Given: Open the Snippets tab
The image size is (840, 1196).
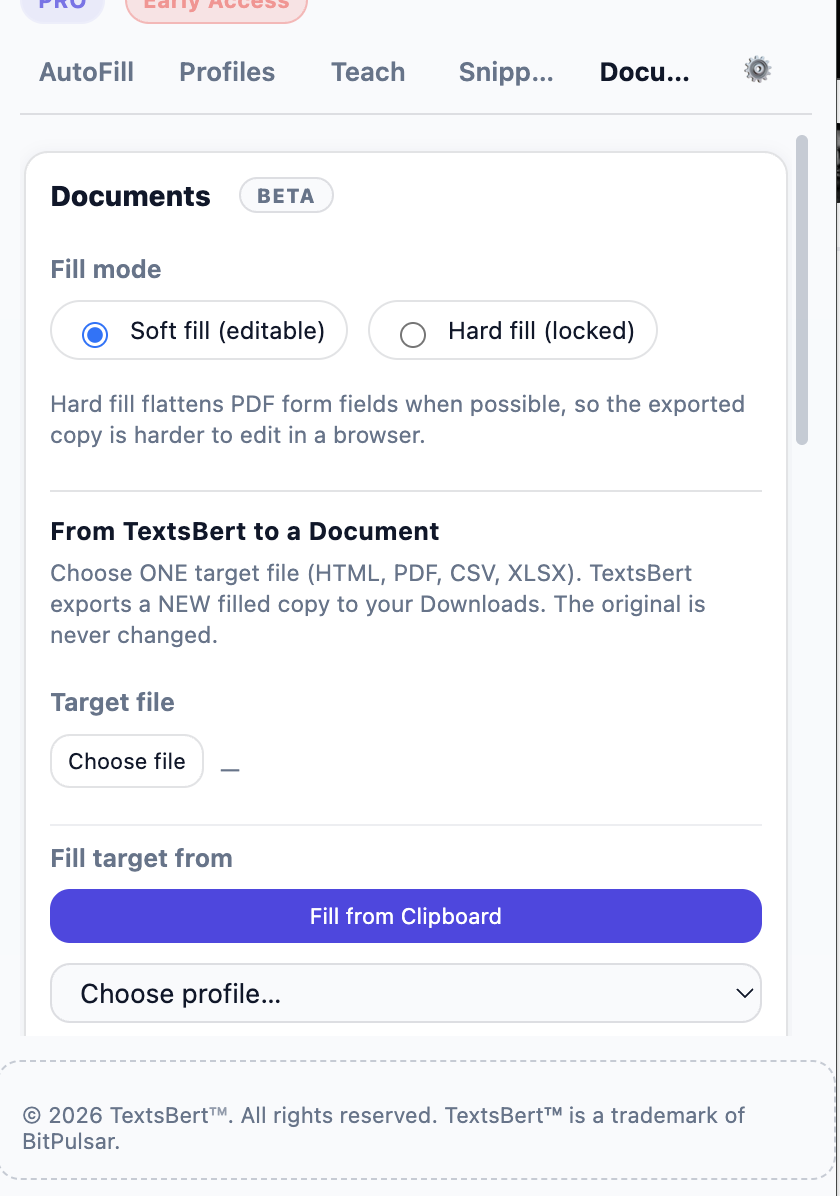Looking at the screenshot, I should click(x=506, y=72).
